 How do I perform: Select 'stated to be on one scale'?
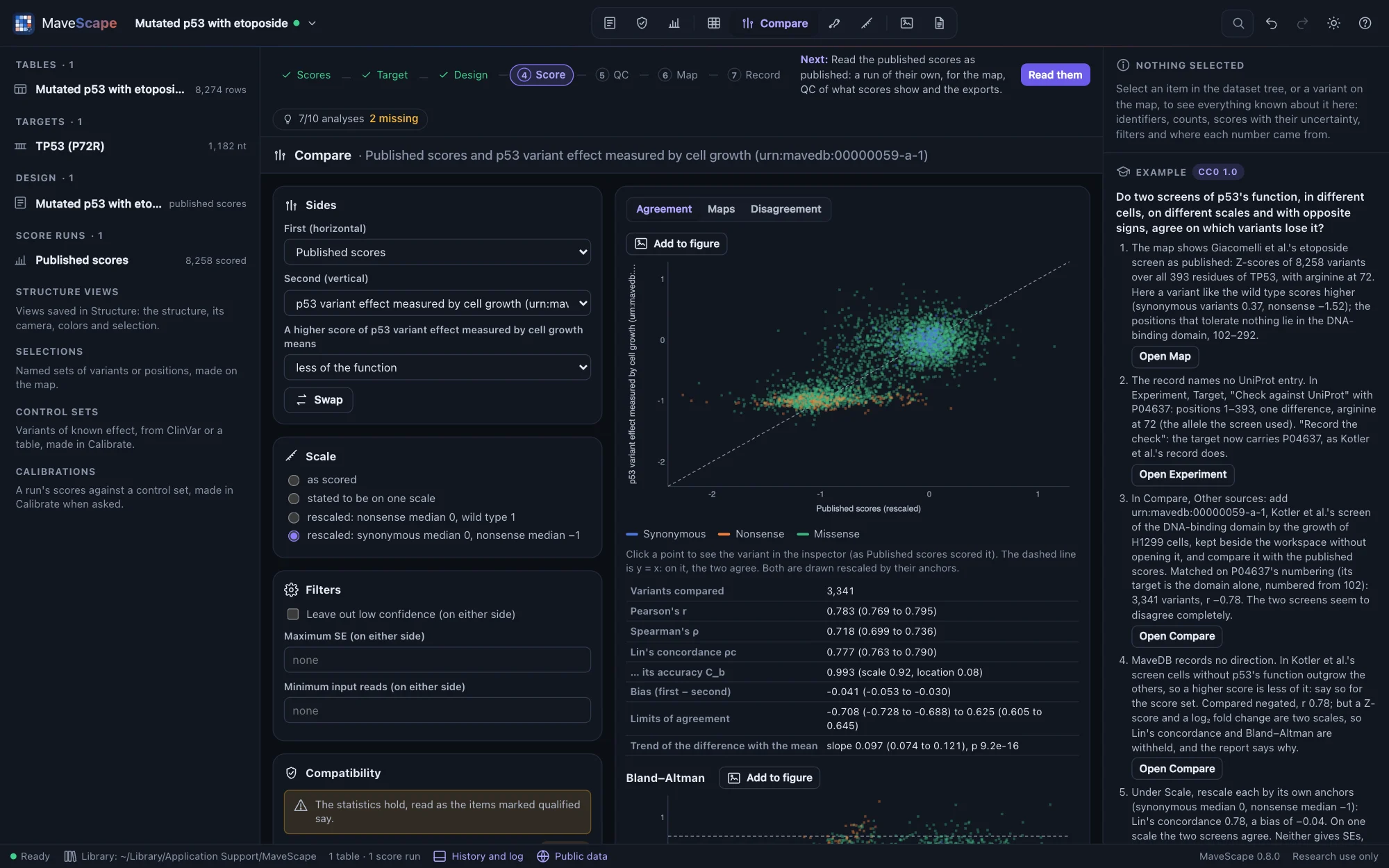click(294, 499)
